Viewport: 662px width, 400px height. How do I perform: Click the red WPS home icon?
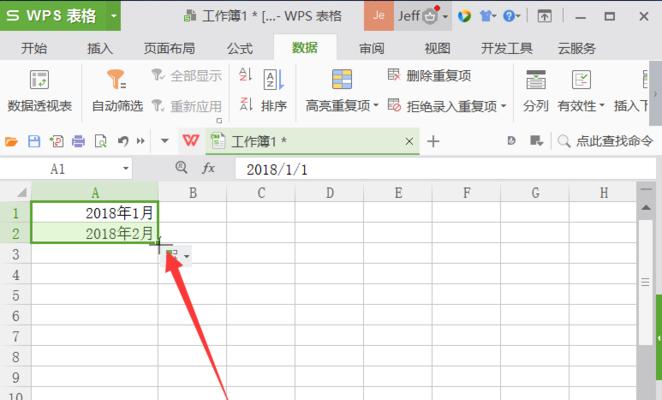(x=190, y=141)
